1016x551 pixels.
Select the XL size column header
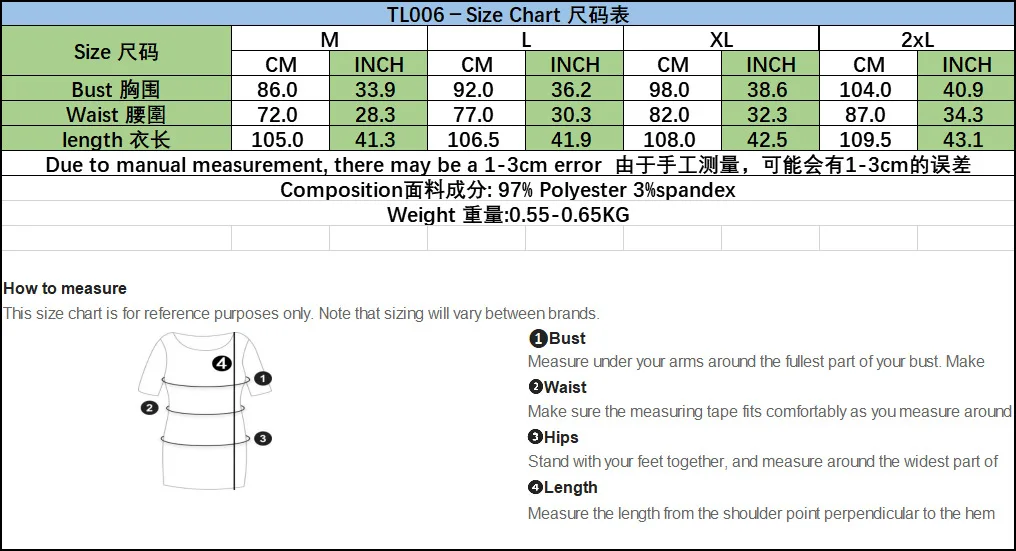click(721, 39)
